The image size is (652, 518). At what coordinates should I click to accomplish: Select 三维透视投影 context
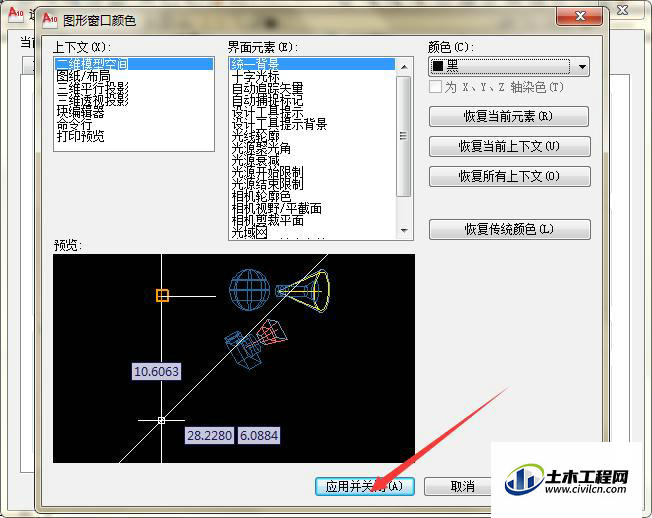(x=92, y=100)
